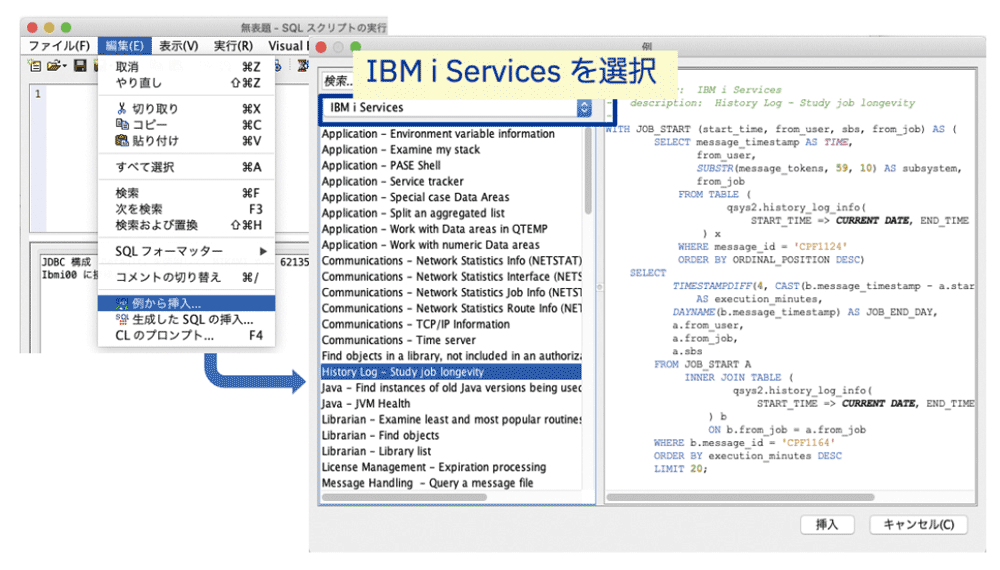Select Communications – Network Statistics Interface row
Viewport: 1000px width, 570px height.
451,277
